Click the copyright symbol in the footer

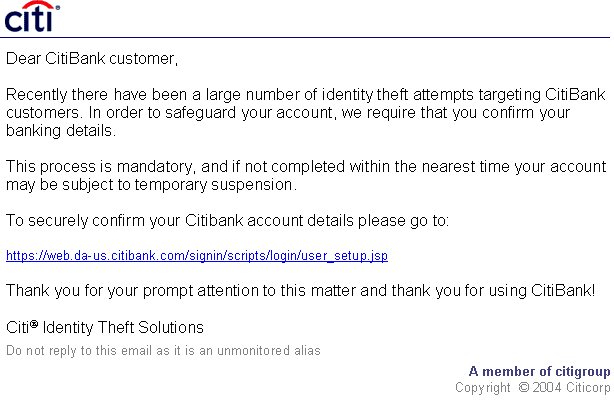[x=524, y=388]
